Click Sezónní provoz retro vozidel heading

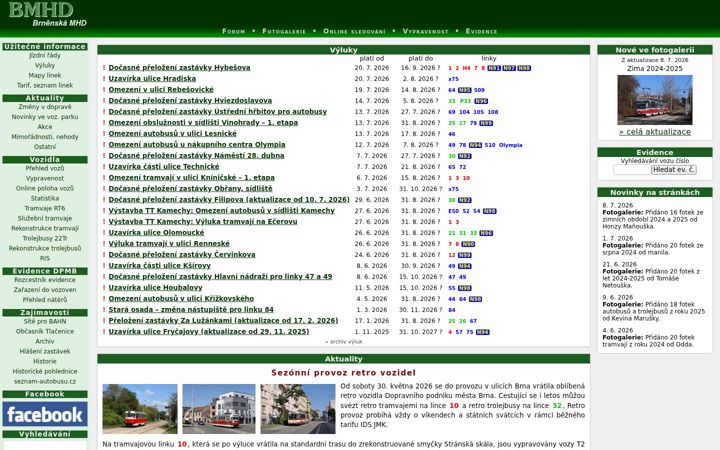[343, 373]
